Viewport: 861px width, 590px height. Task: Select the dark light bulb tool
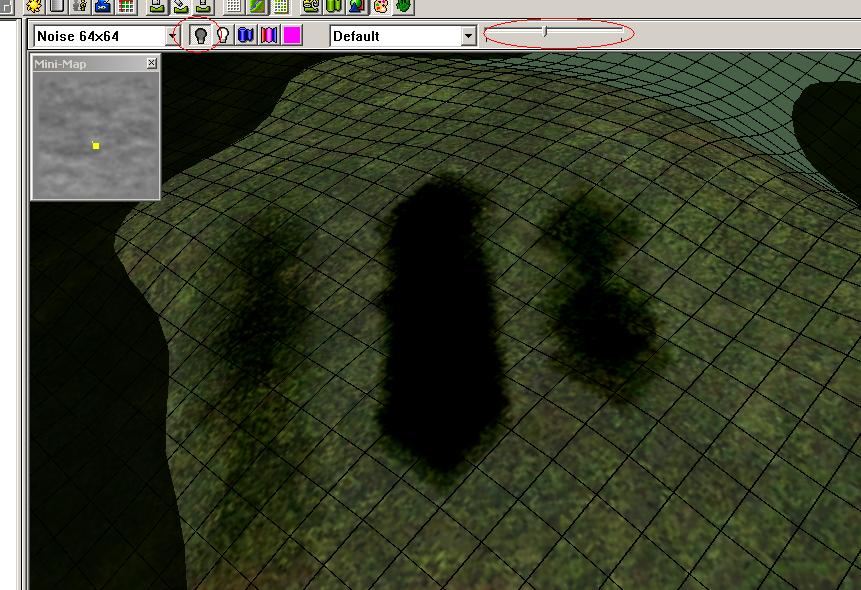[200, 36]
